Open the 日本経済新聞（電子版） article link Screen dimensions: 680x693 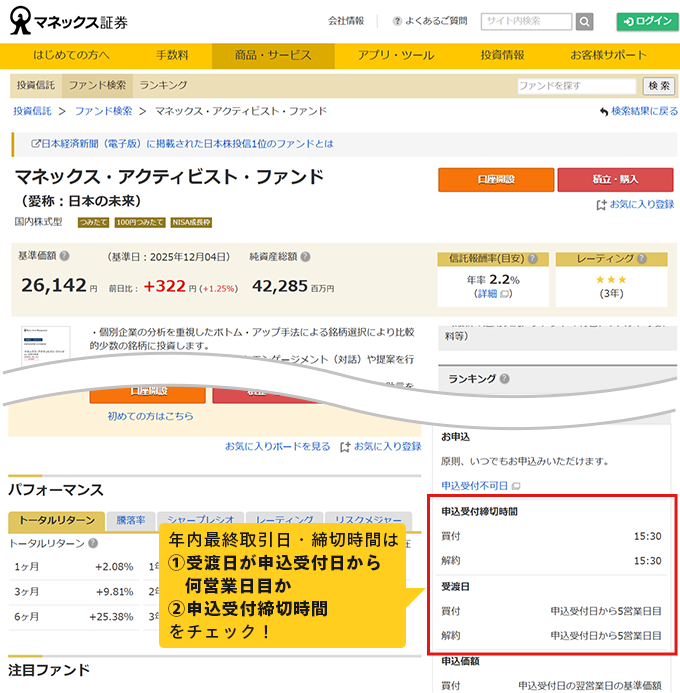(187, 144)
